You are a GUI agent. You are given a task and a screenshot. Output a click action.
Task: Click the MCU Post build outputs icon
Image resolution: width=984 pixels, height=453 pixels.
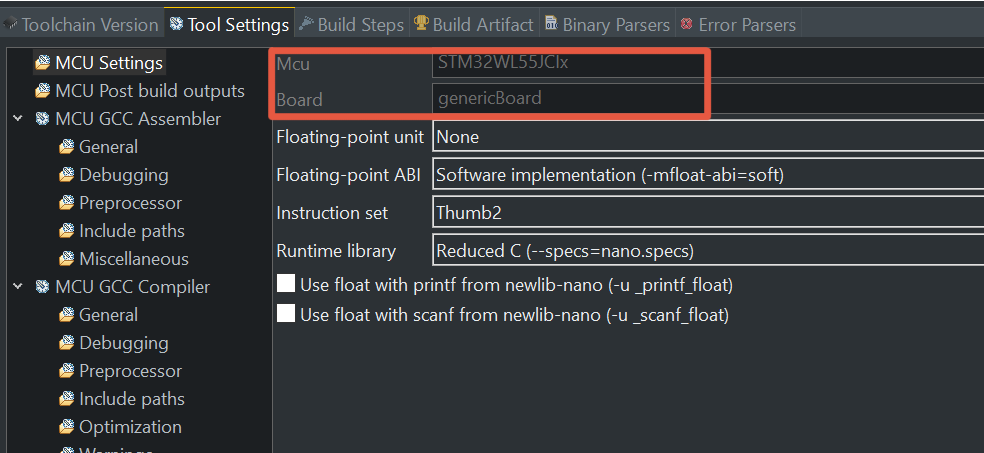tap(43, 91)
